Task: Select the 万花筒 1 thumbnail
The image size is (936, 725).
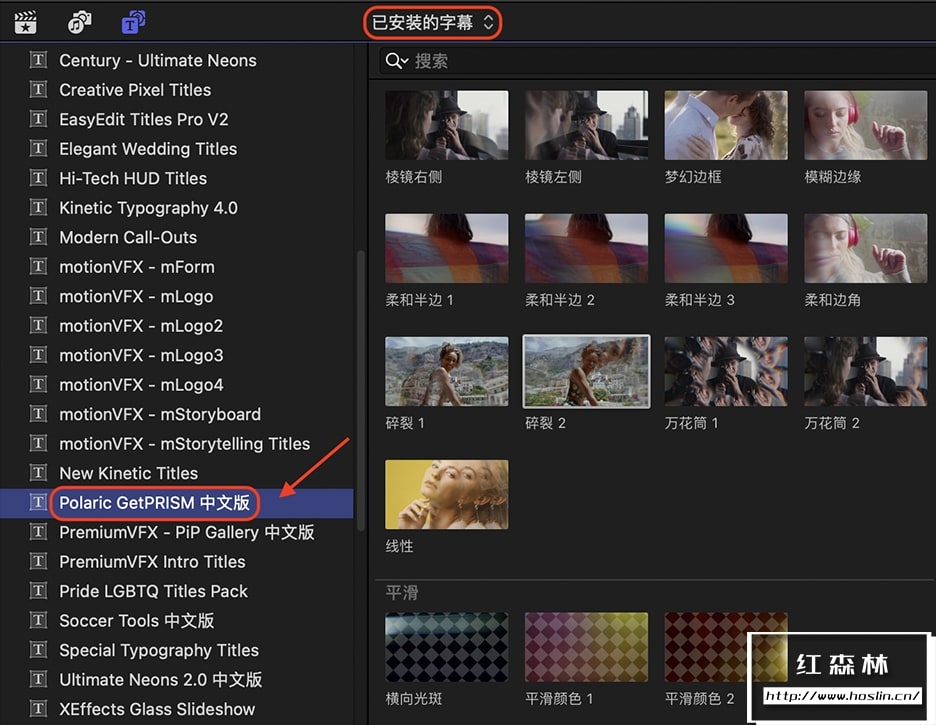Action: 726,371
